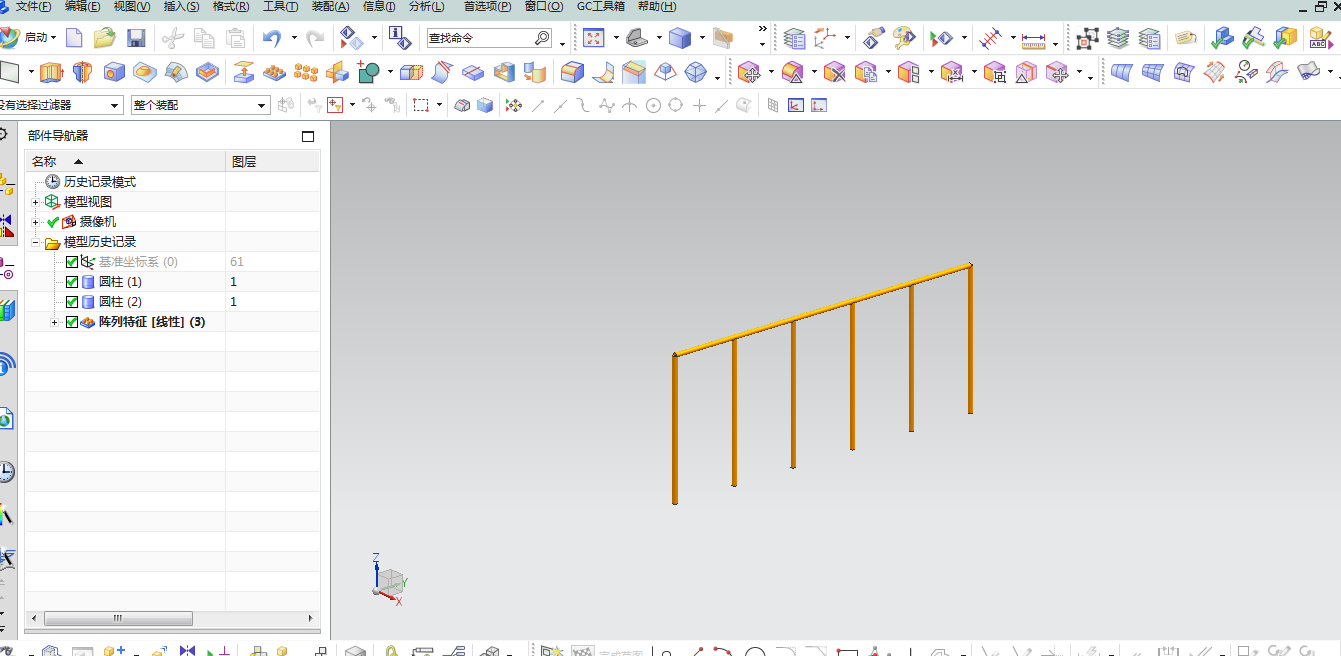The height and width of the screenshot is (656, 1341).
Task: Open GC工具箱 menu
Action: click(601, 7)
